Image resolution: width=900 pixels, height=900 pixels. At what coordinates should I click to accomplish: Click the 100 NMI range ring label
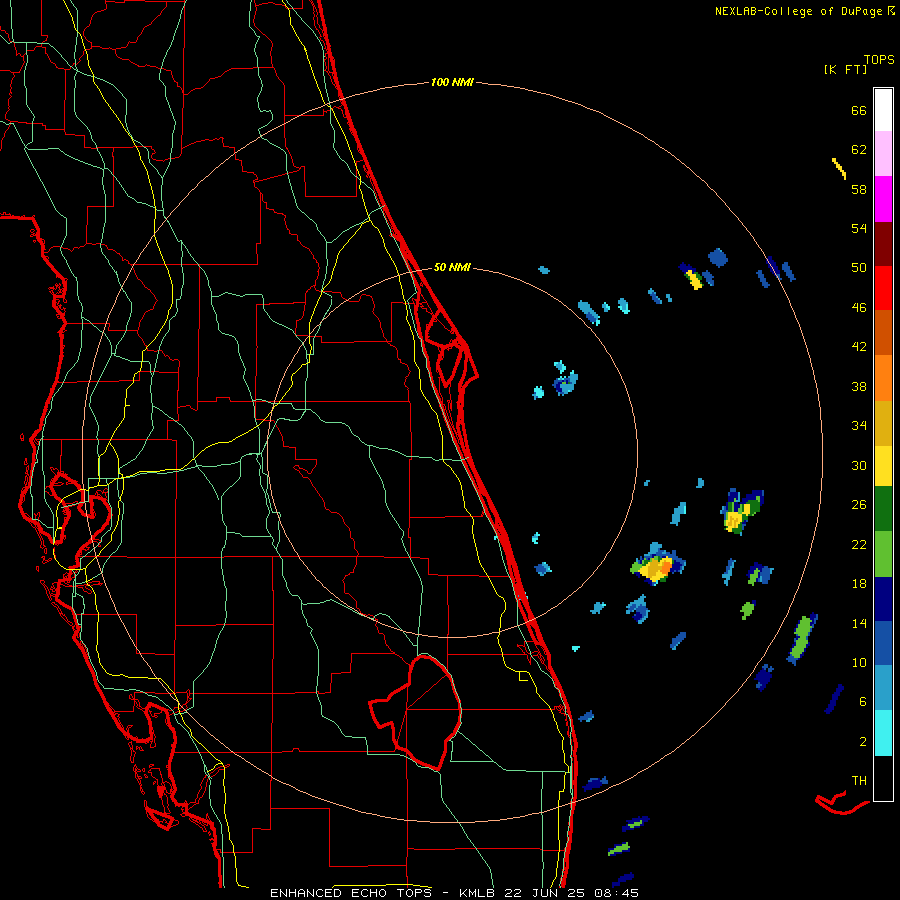click(452, 82)
